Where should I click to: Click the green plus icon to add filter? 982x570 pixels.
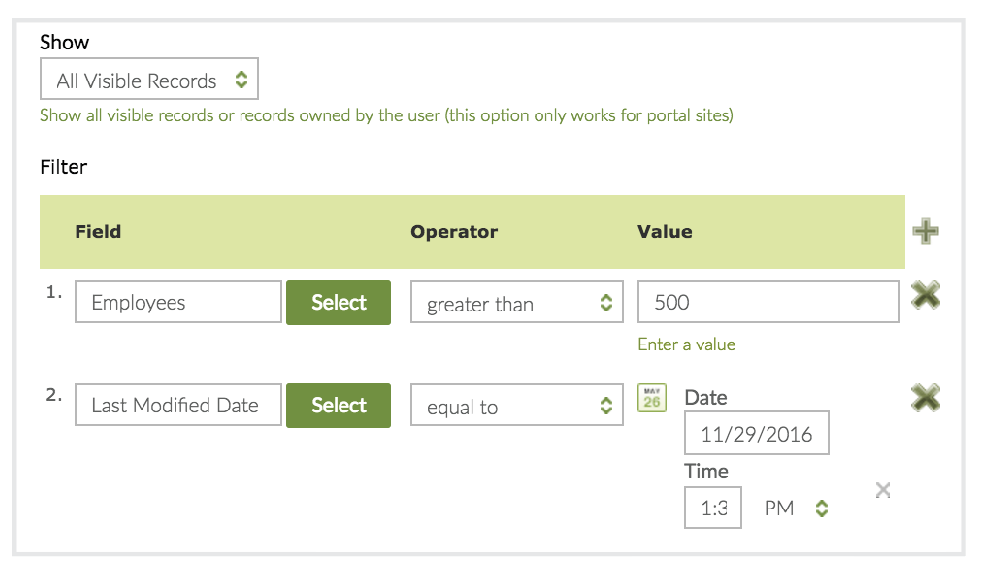point(925,232)
